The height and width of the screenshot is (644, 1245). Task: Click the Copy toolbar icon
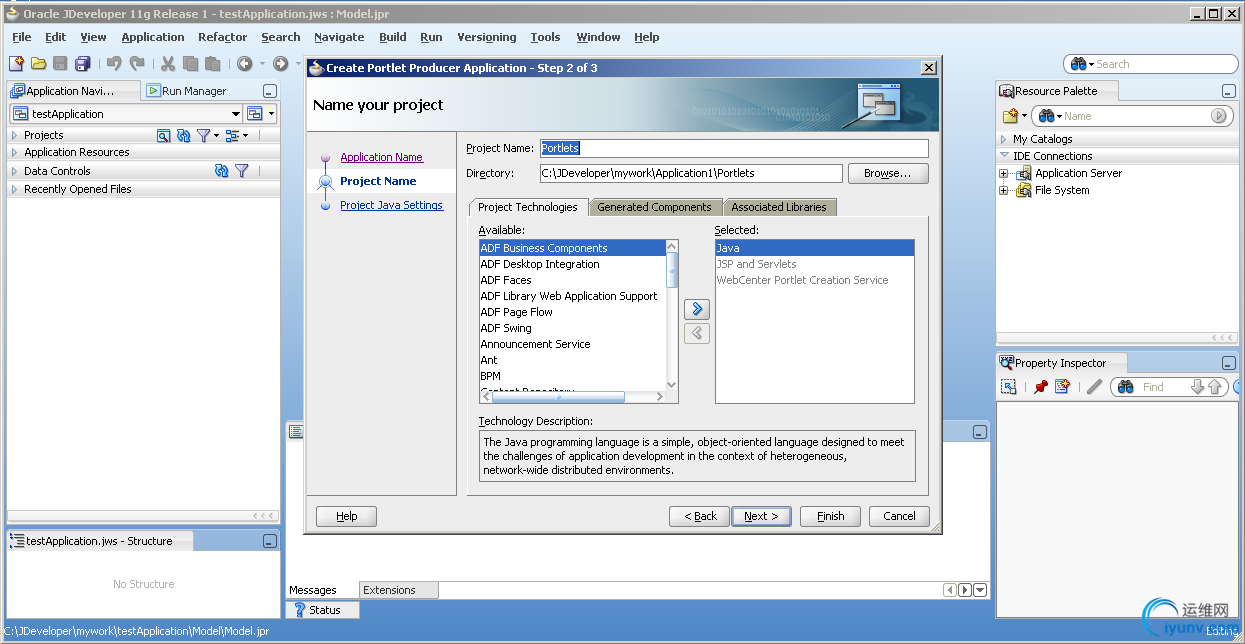click(190, 64)
